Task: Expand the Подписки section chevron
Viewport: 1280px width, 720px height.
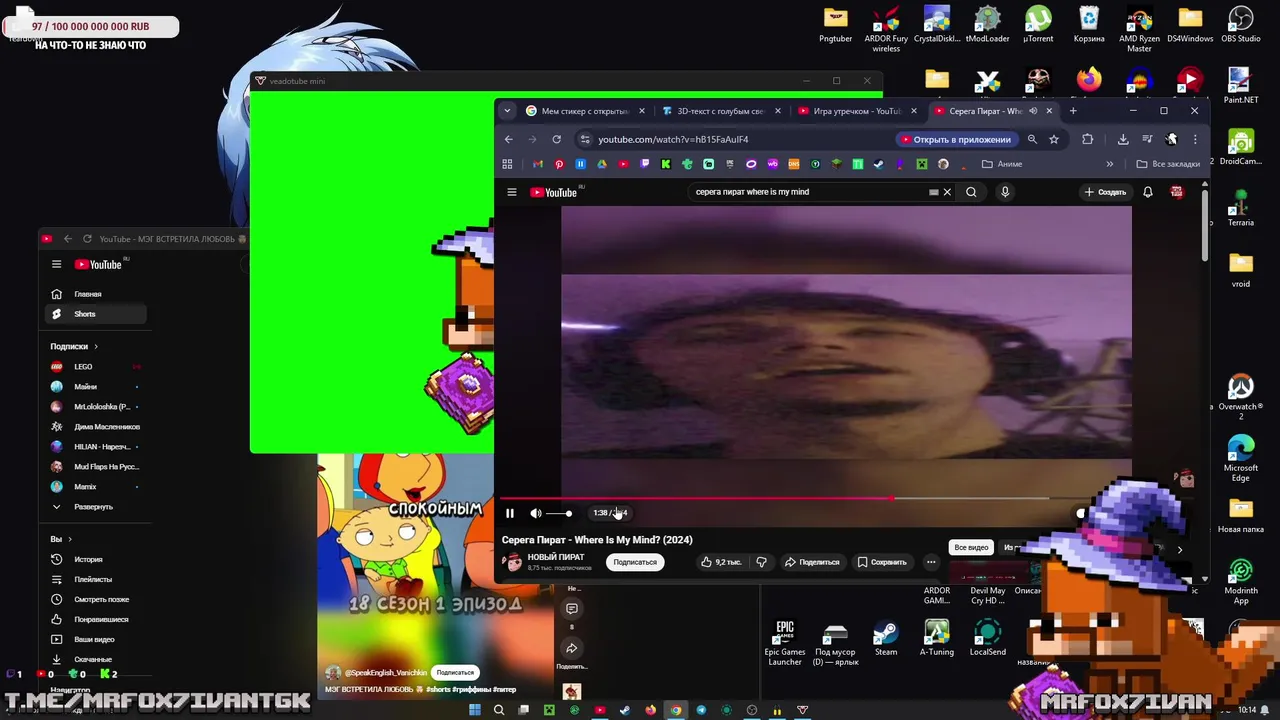Action: tap(96, 346)
